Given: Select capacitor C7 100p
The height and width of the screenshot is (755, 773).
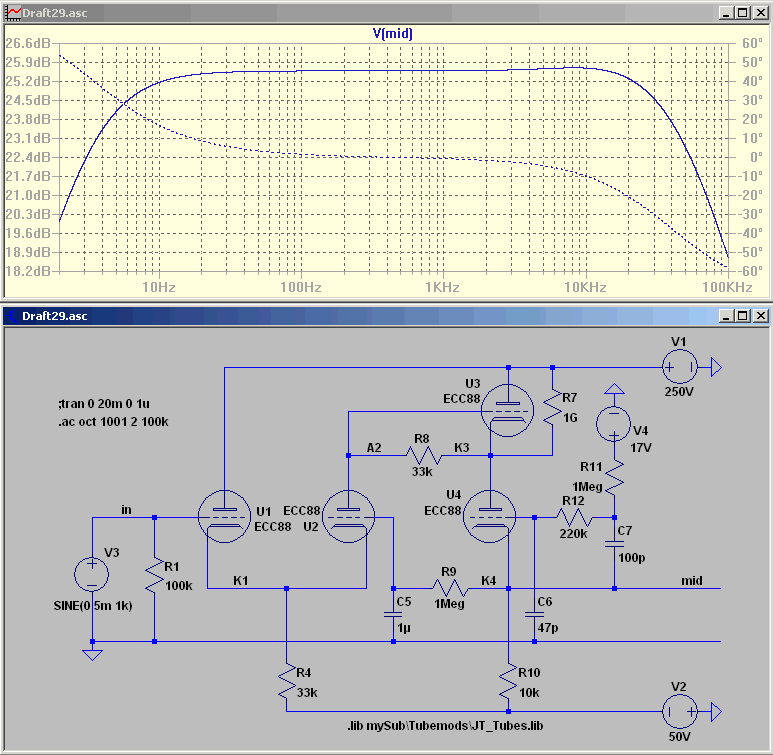Looking at the screenshot, I should (614, 543).
